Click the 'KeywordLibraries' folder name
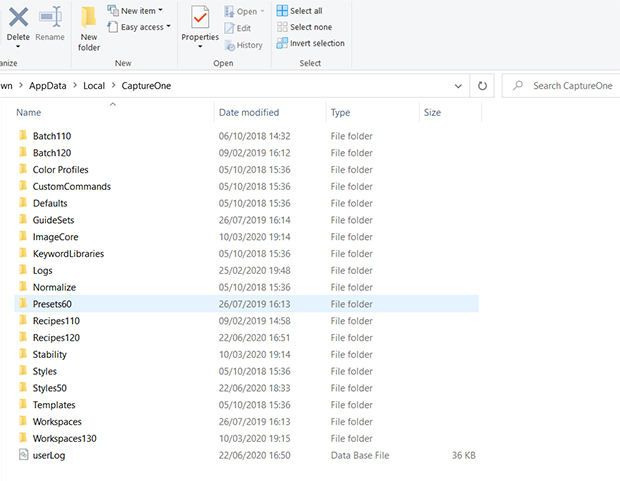The height and width of the screenshot is (481, 620). click(x=68, y=254)
